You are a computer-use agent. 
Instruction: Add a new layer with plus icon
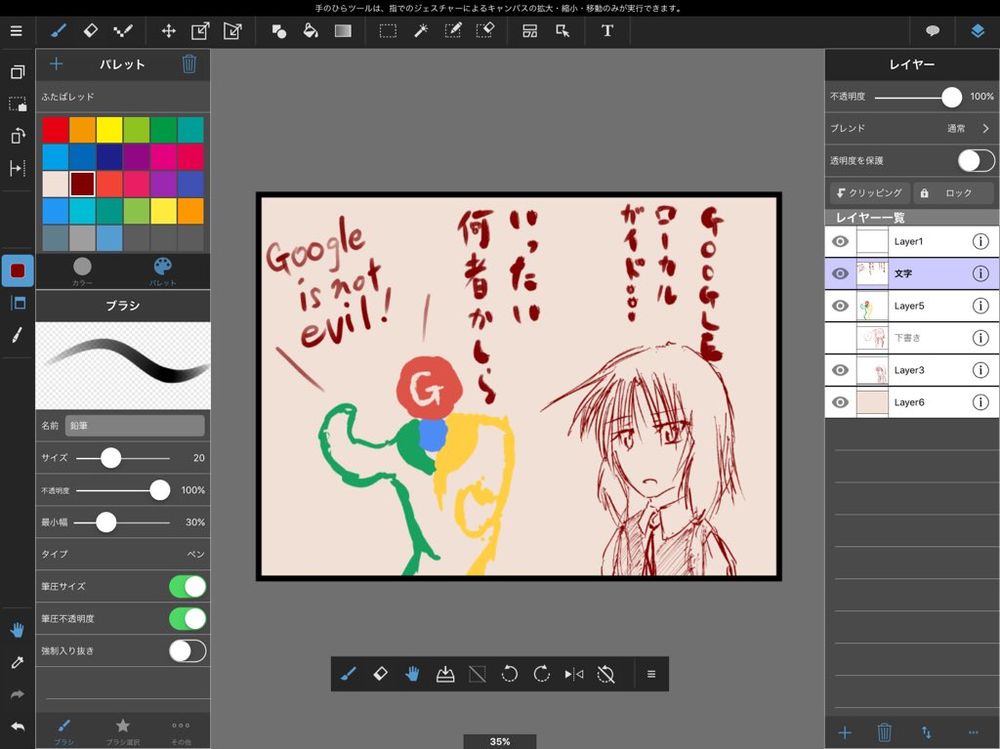(845, 733)
